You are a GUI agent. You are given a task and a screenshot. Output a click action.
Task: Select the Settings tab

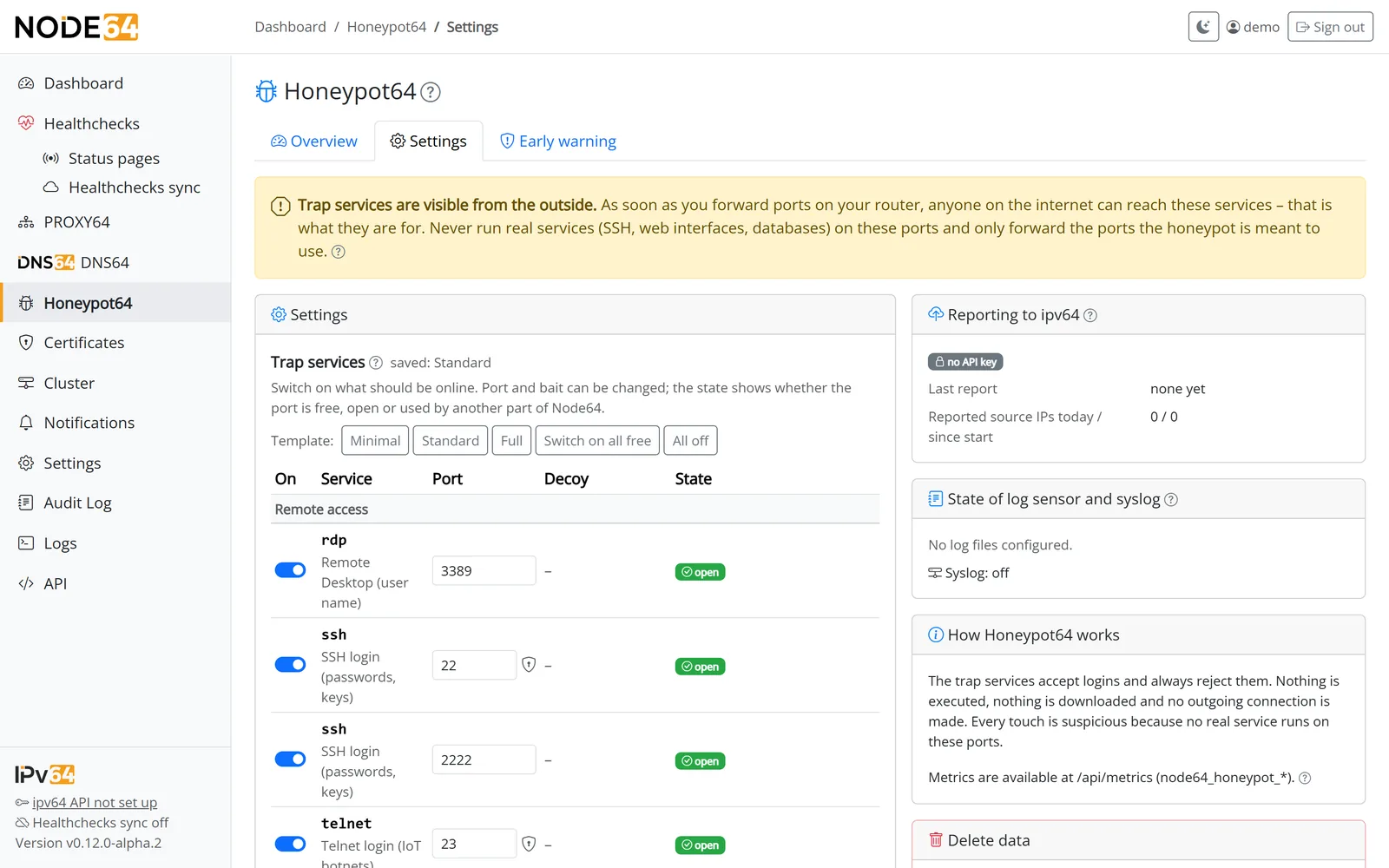429,141
